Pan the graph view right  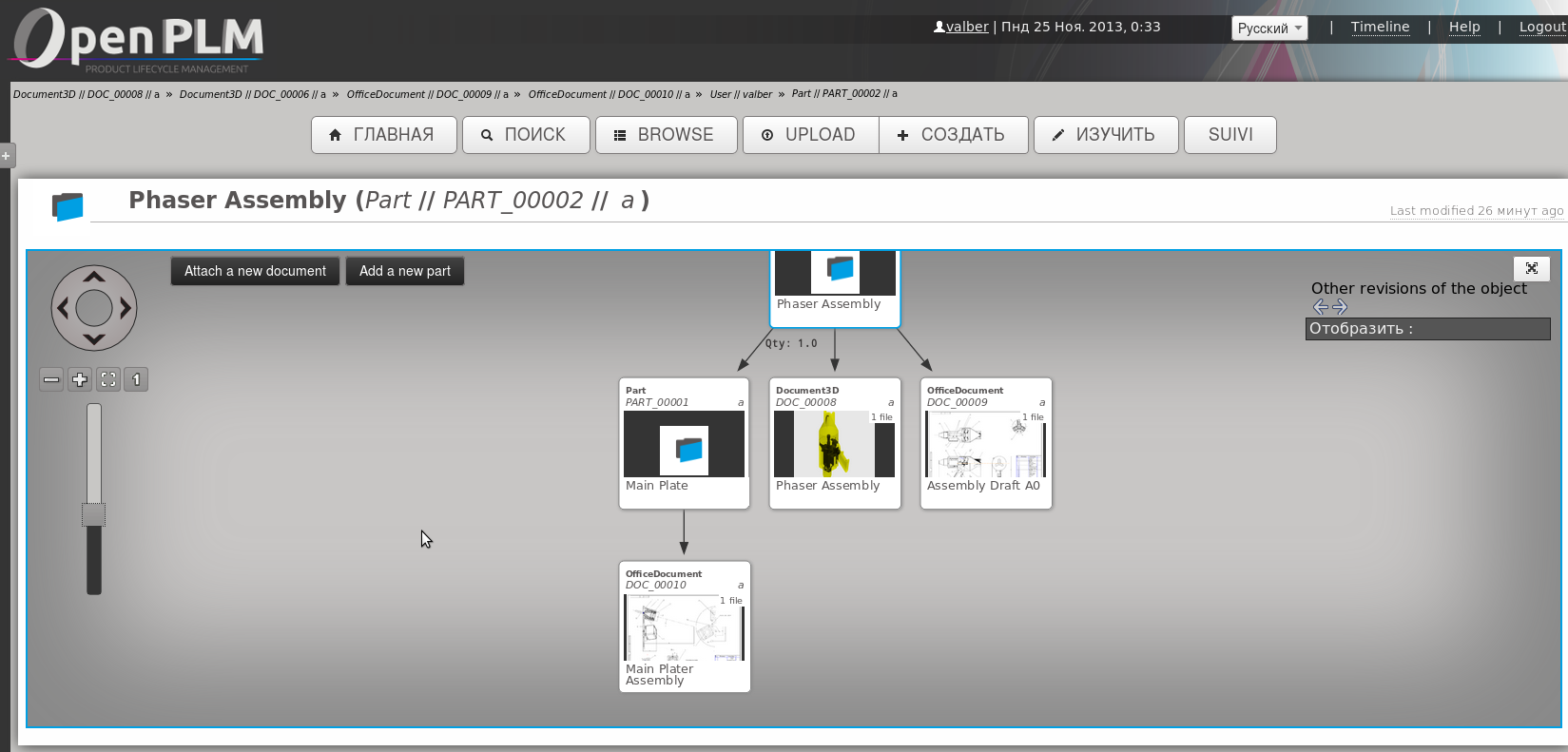pyautogui.click(x=125, y=308)
